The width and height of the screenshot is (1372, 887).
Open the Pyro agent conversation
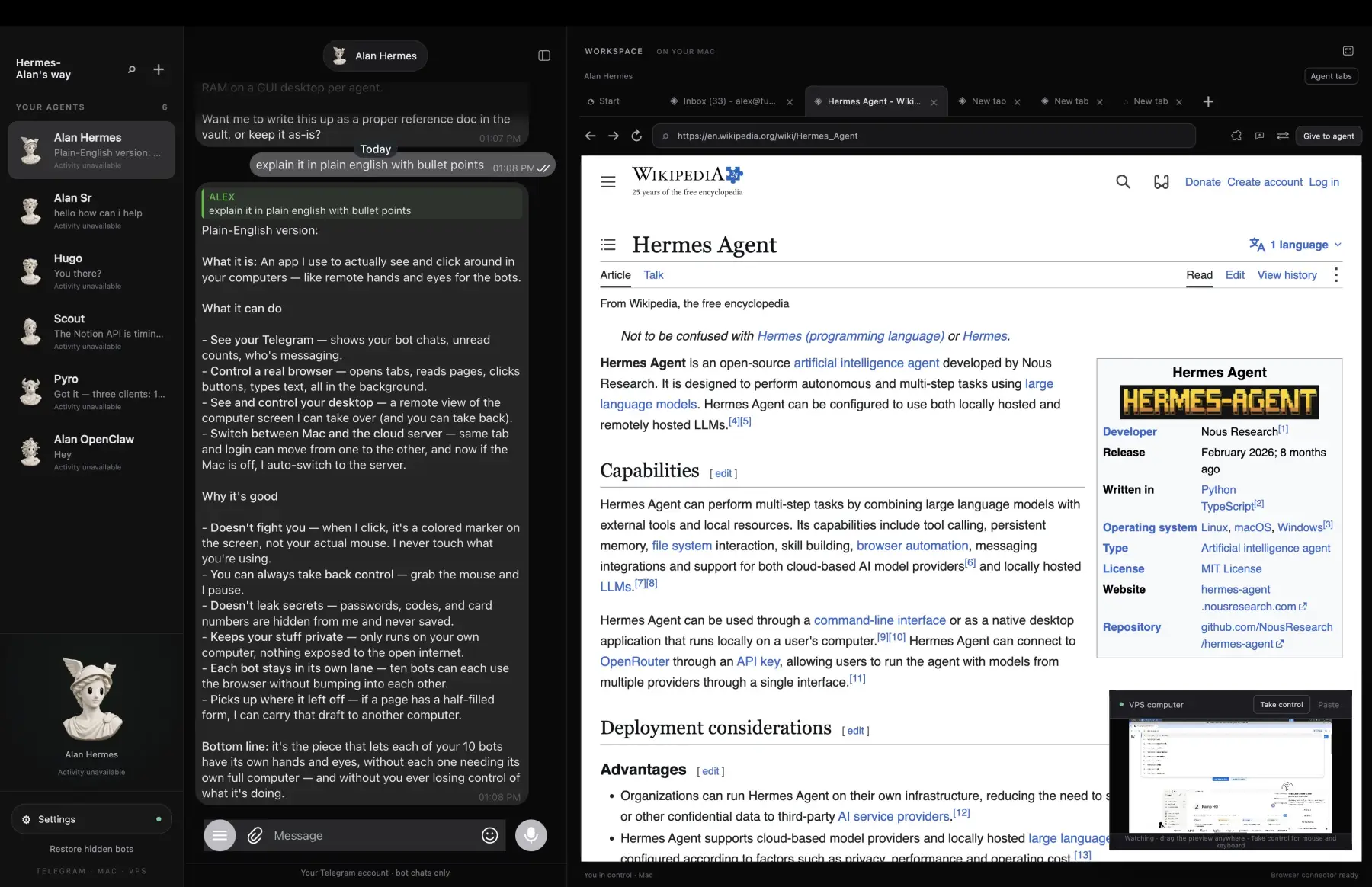pyautogui.click(x=91, y=391)
